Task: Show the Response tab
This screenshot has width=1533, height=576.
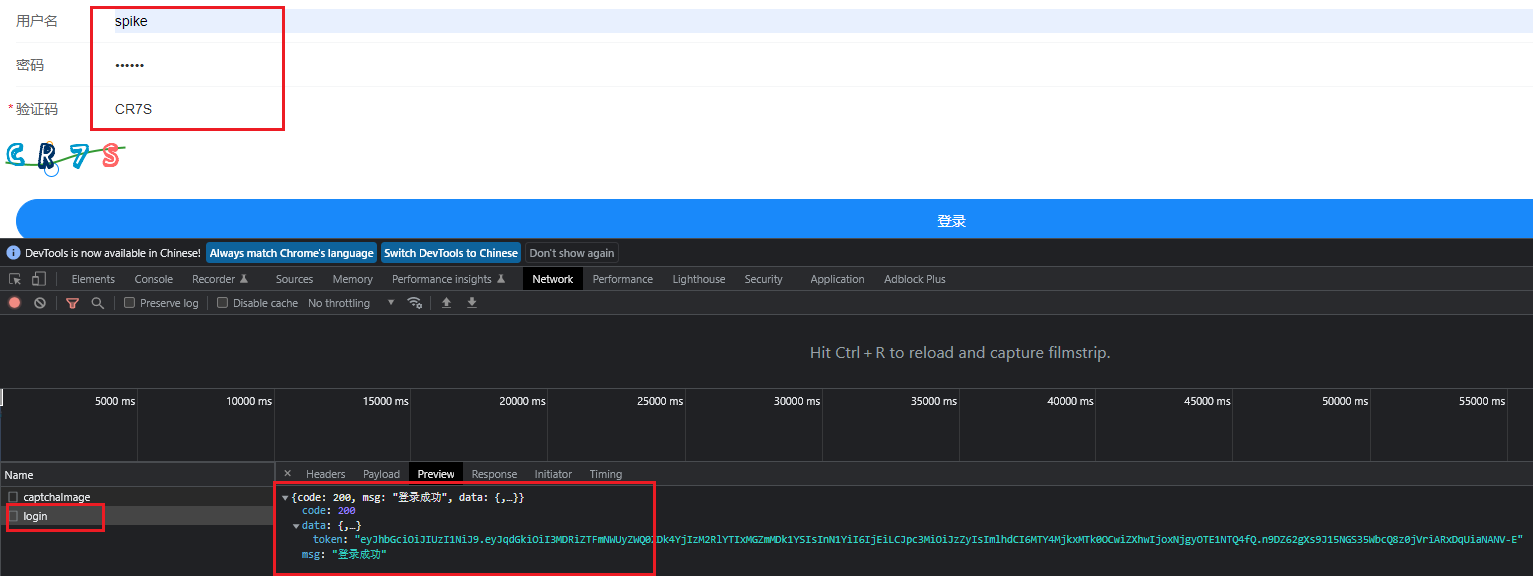Action: [x=495, y=474]
